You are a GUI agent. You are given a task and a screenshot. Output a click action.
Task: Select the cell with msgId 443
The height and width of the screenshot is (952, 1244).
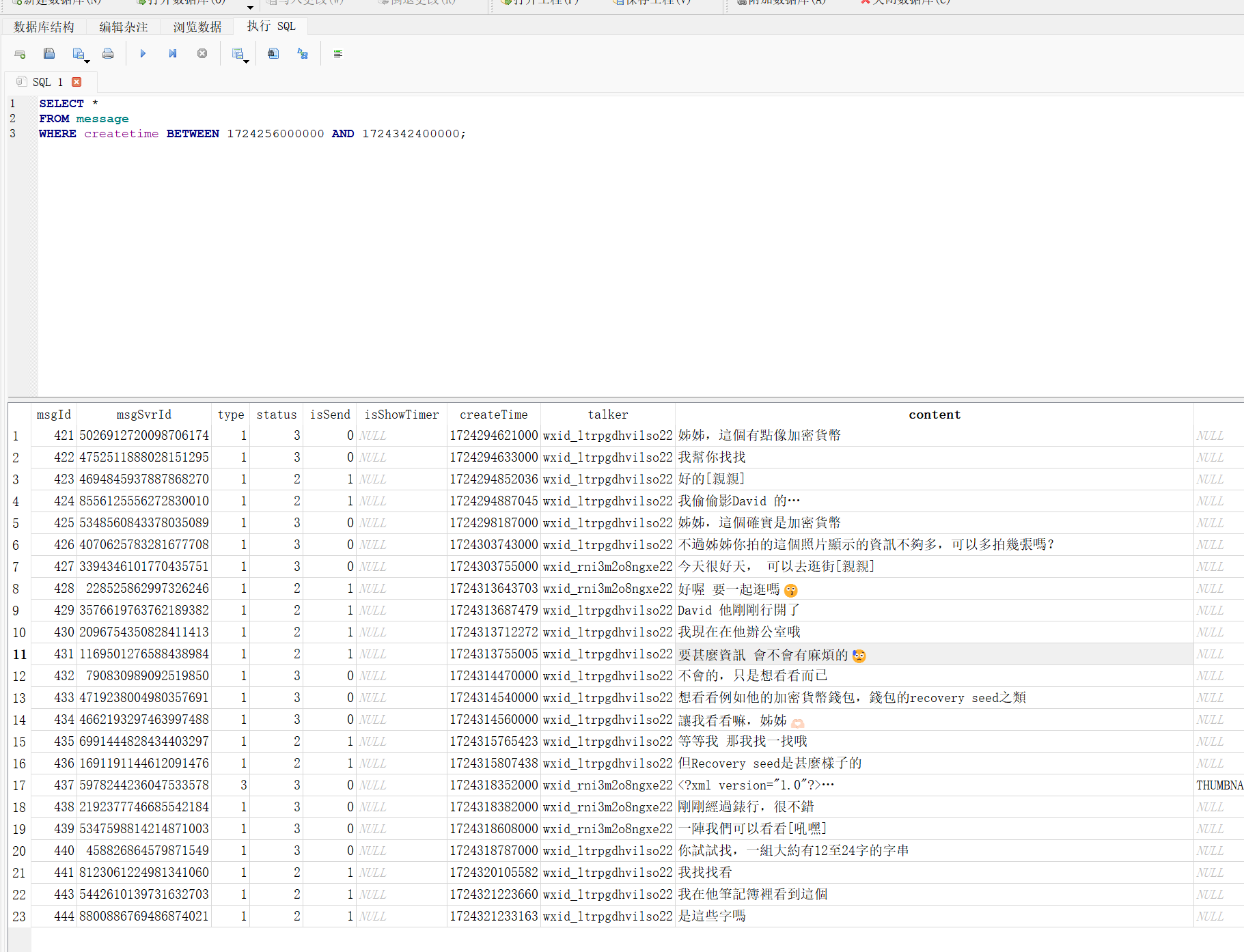click(54, 895)
